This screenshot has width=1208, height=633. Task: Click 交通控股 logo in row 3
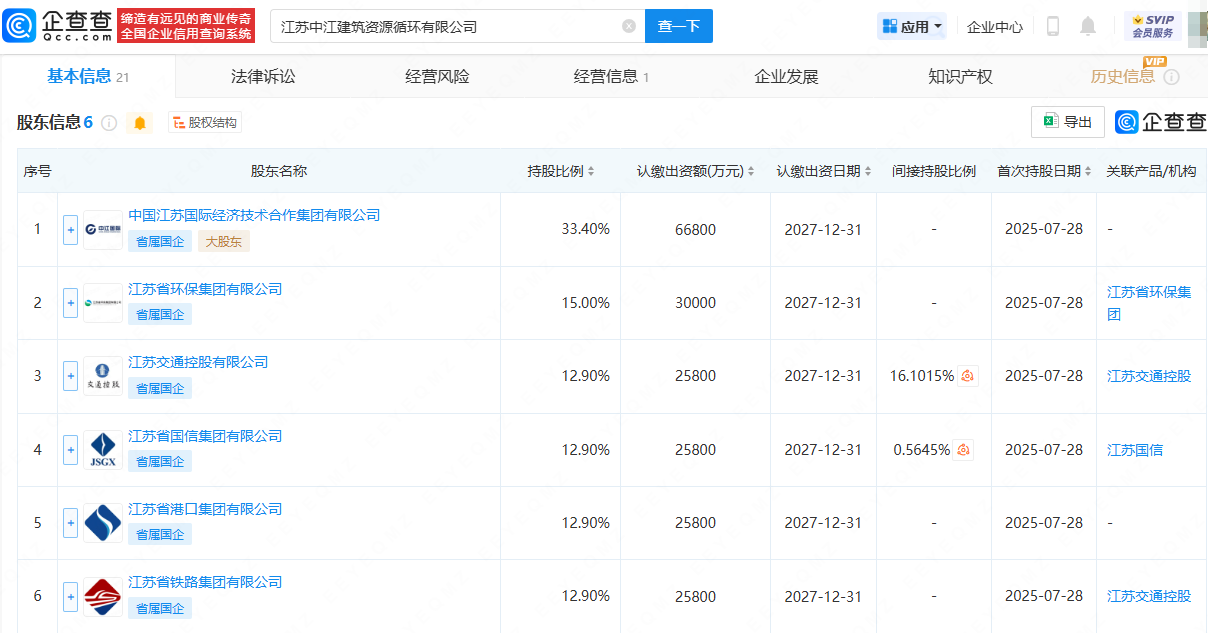coord(103,376)
